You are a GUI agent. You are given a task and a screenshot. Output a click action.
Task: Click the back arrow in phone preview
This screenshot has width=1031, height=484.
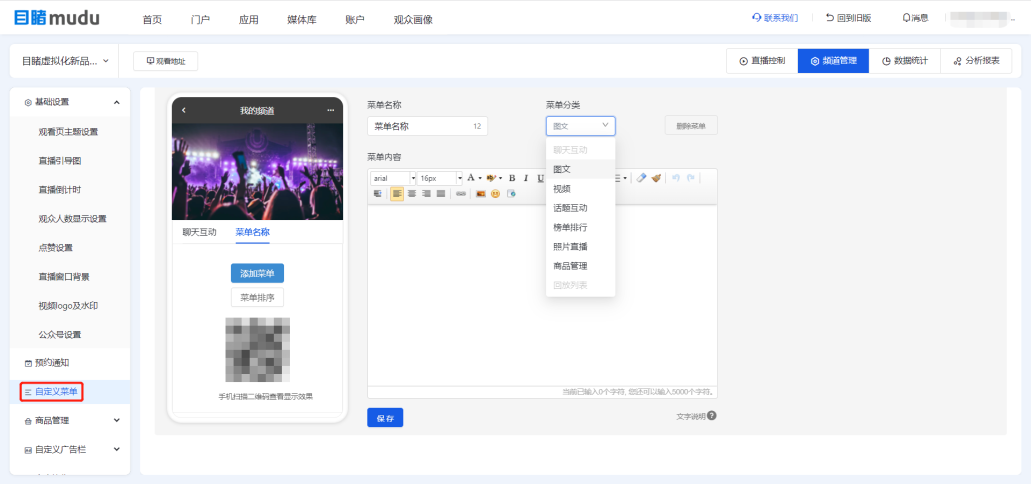pos(183,110)
